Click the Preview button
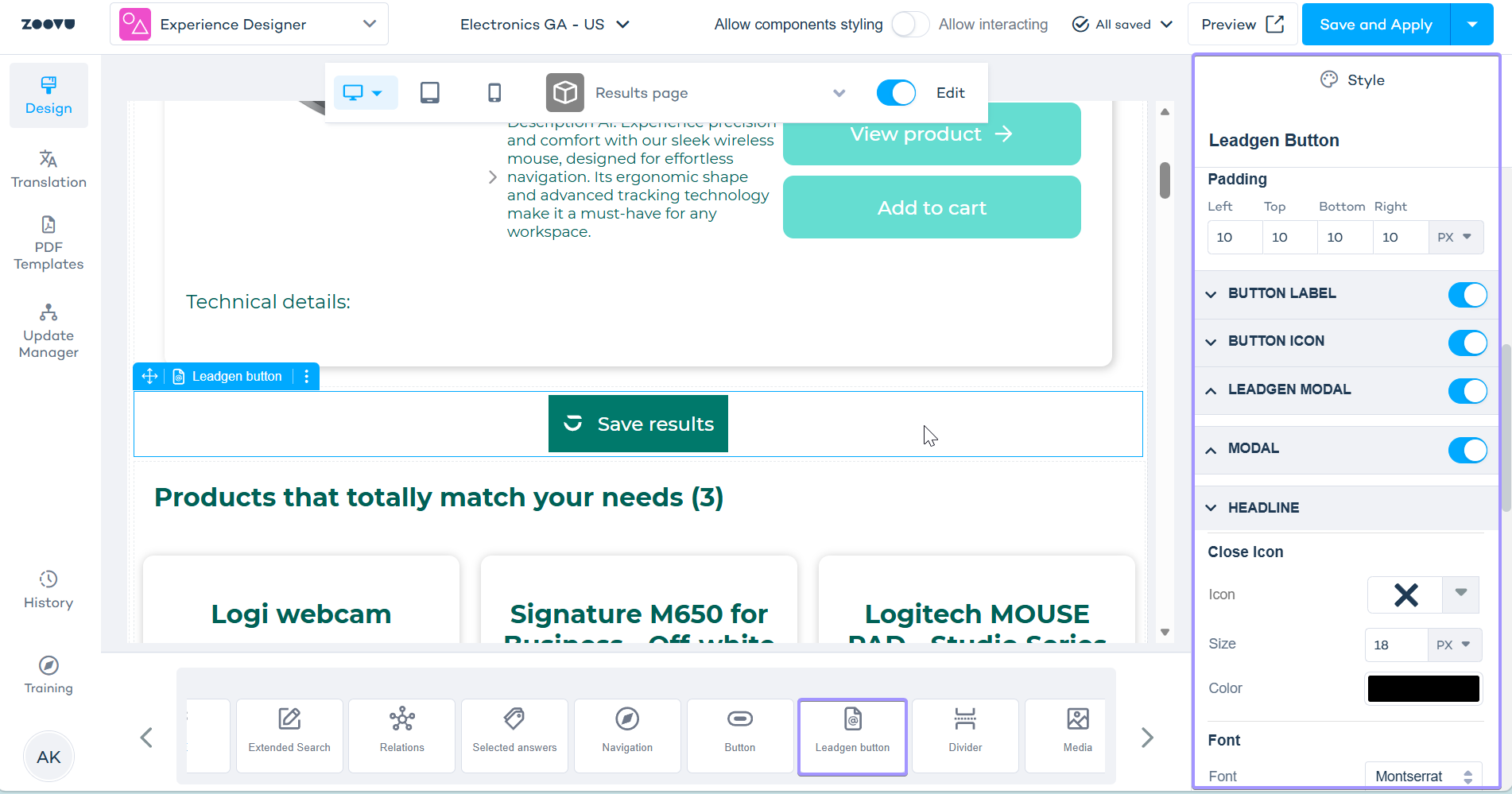1512x794 pixels. coord(1243,25)
